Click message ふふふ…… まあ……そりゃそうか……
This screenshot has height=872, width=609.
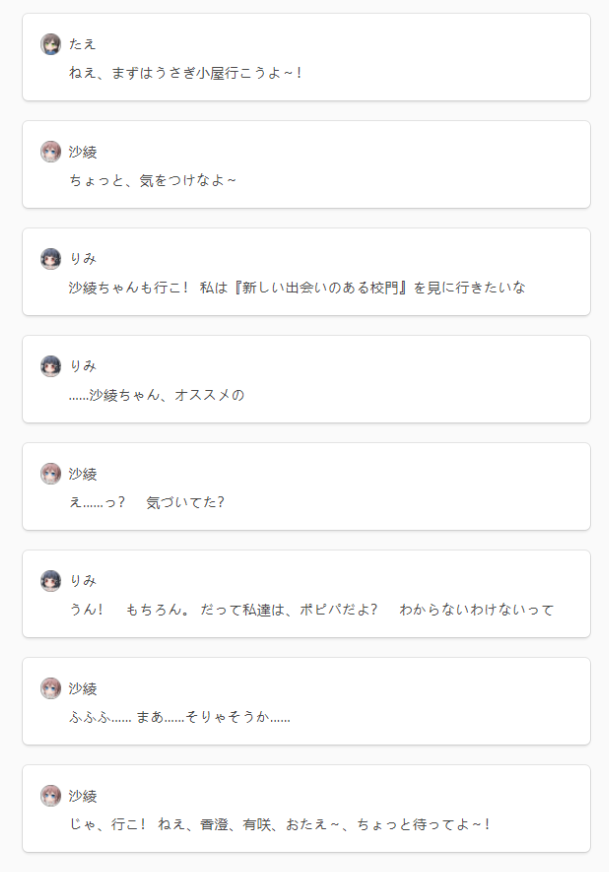179,717
